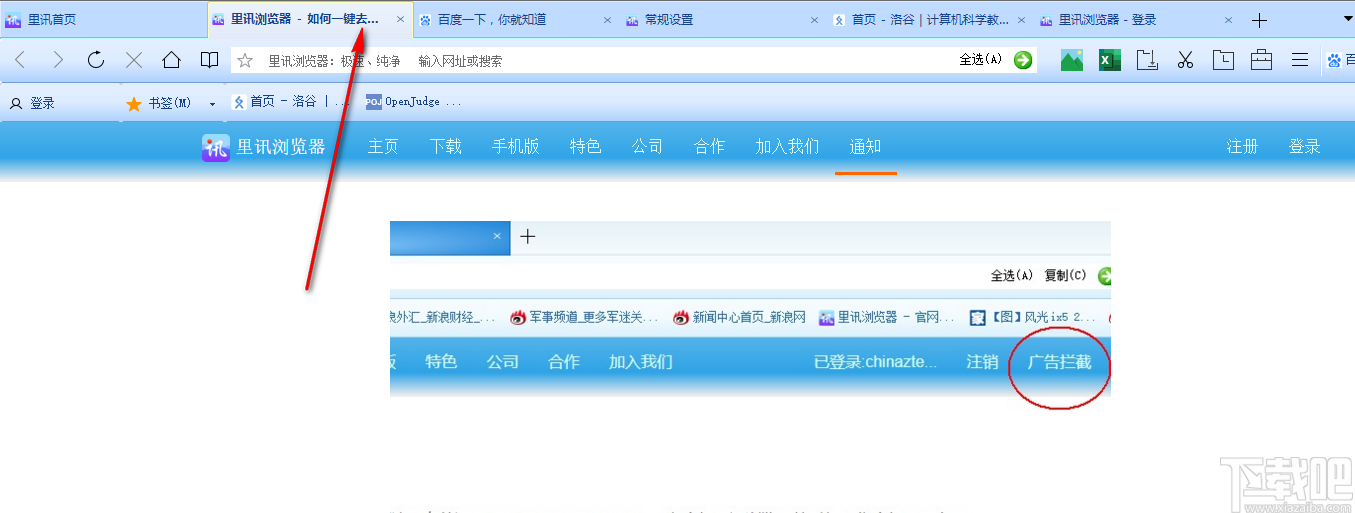Viewport: 1355px width, 513px height.
Task: Open the 首页 - 洛谷 bookmark
Action: (291, 102)
